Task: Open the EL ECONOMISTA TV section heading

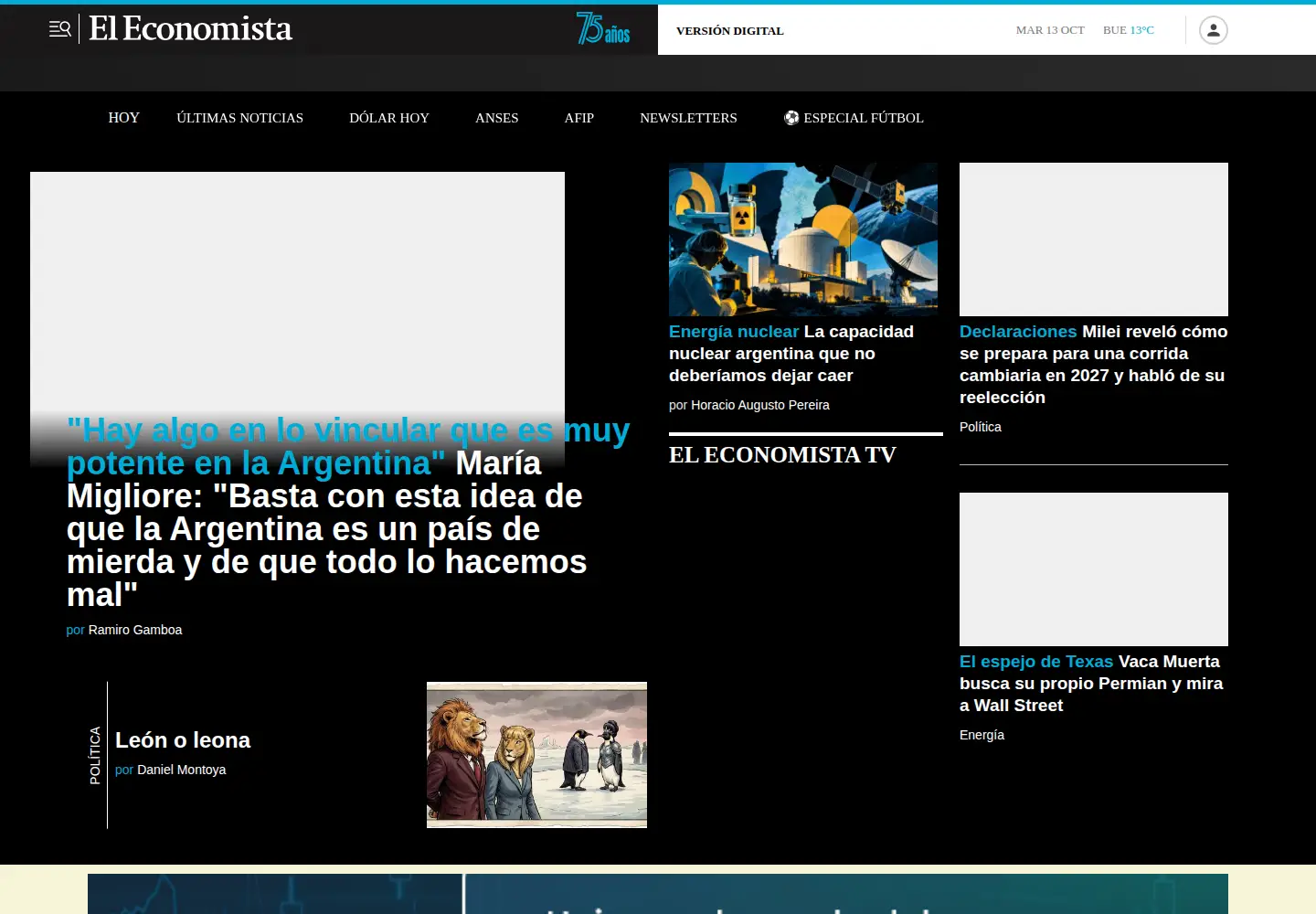Action: coord(782,455)
